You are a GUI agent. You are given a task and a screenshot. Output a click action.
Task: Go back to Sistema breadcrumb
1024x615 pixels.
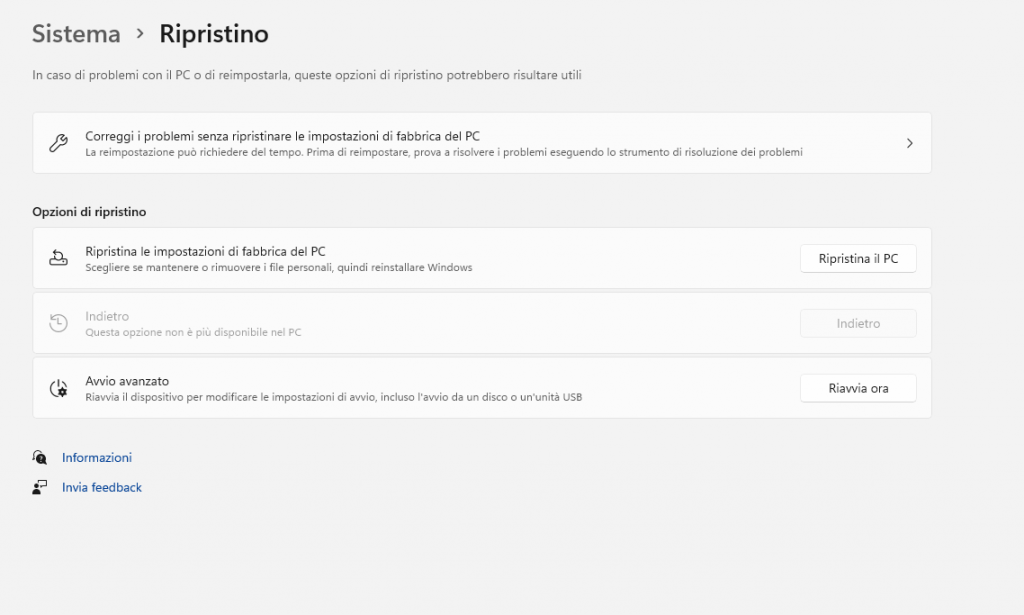pos(76,34)
